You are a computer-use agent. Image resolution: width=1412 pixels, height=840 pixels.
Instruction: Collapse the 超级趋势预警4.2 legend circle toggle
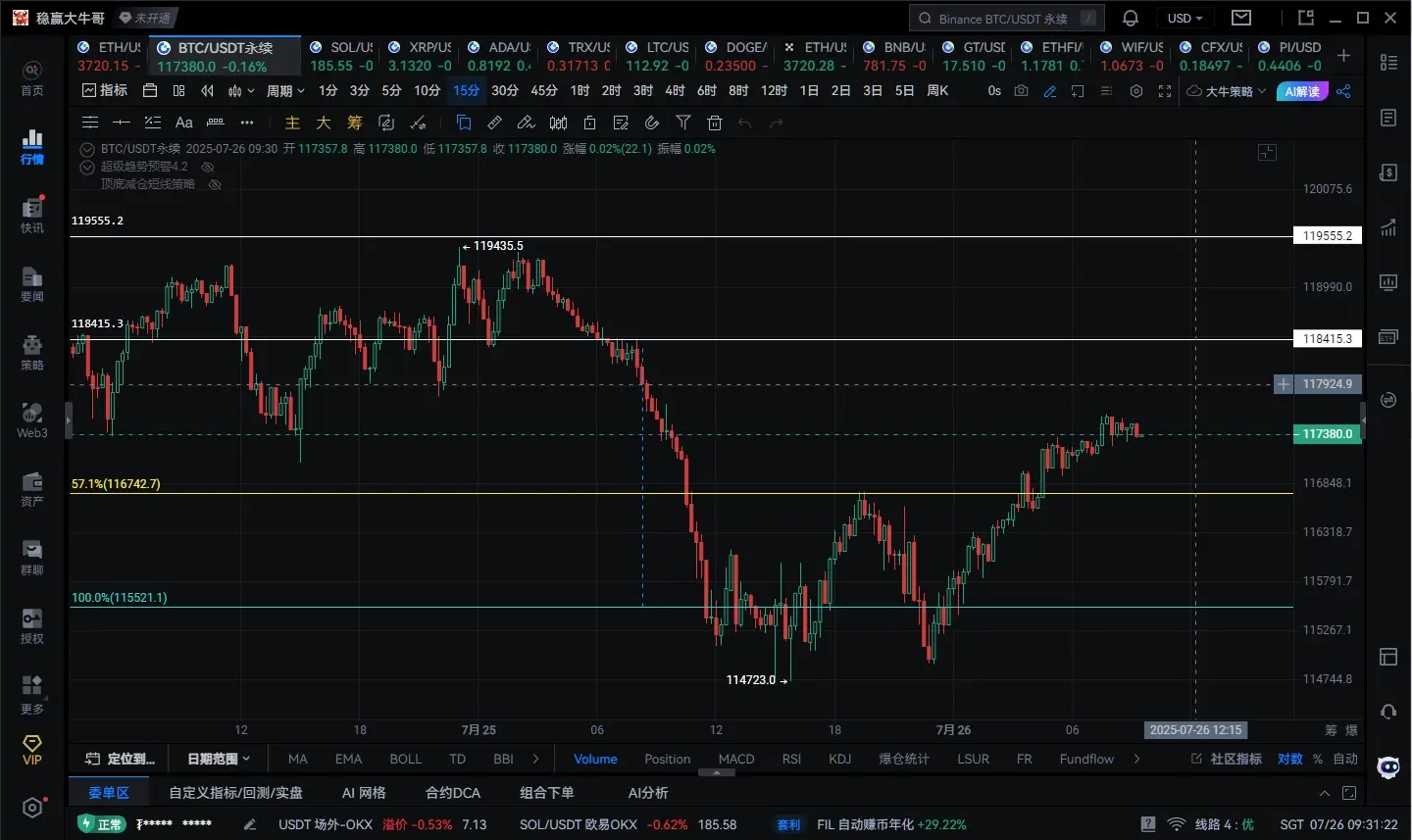[x=87, y=167]
